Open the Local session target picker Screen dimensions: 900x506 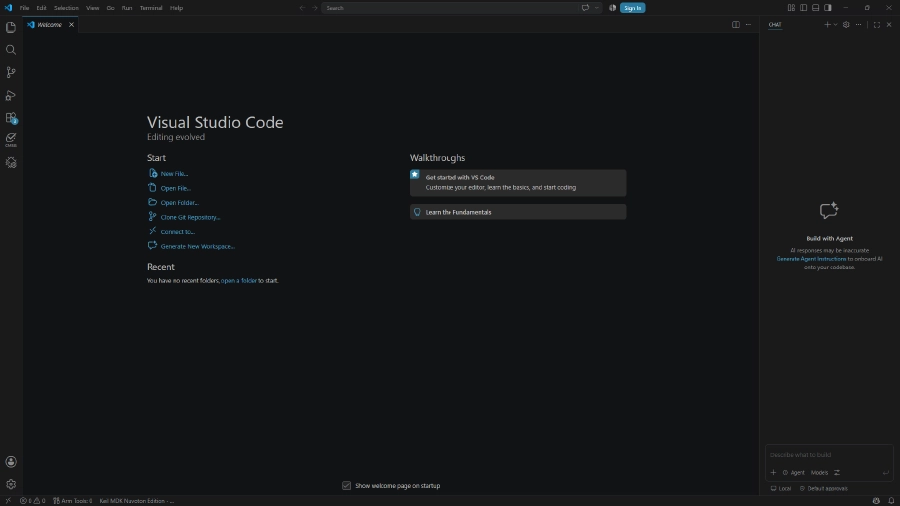point(781,489)
